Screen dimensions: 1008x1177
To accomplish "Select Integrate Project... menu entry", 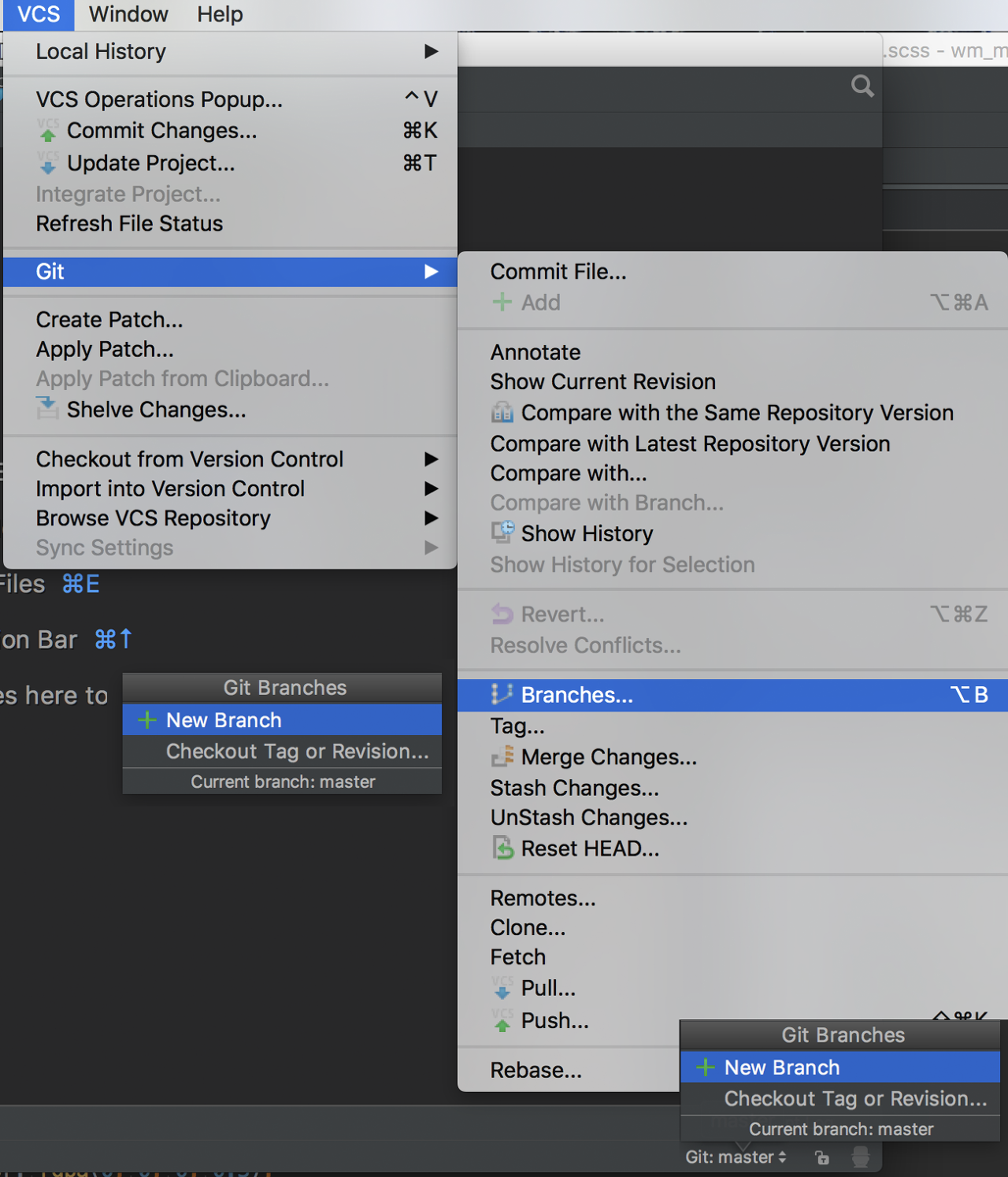I will (x=230, y=194).
